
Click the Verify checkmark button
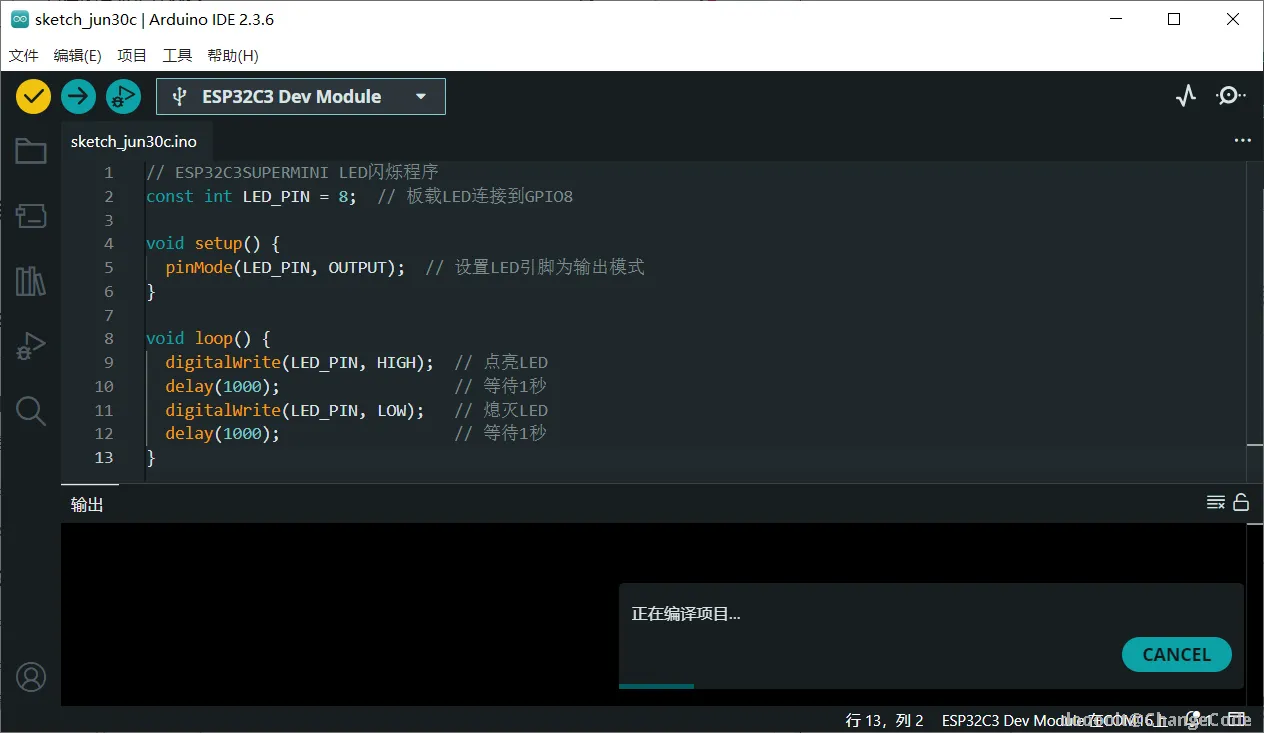coord(33,96)
